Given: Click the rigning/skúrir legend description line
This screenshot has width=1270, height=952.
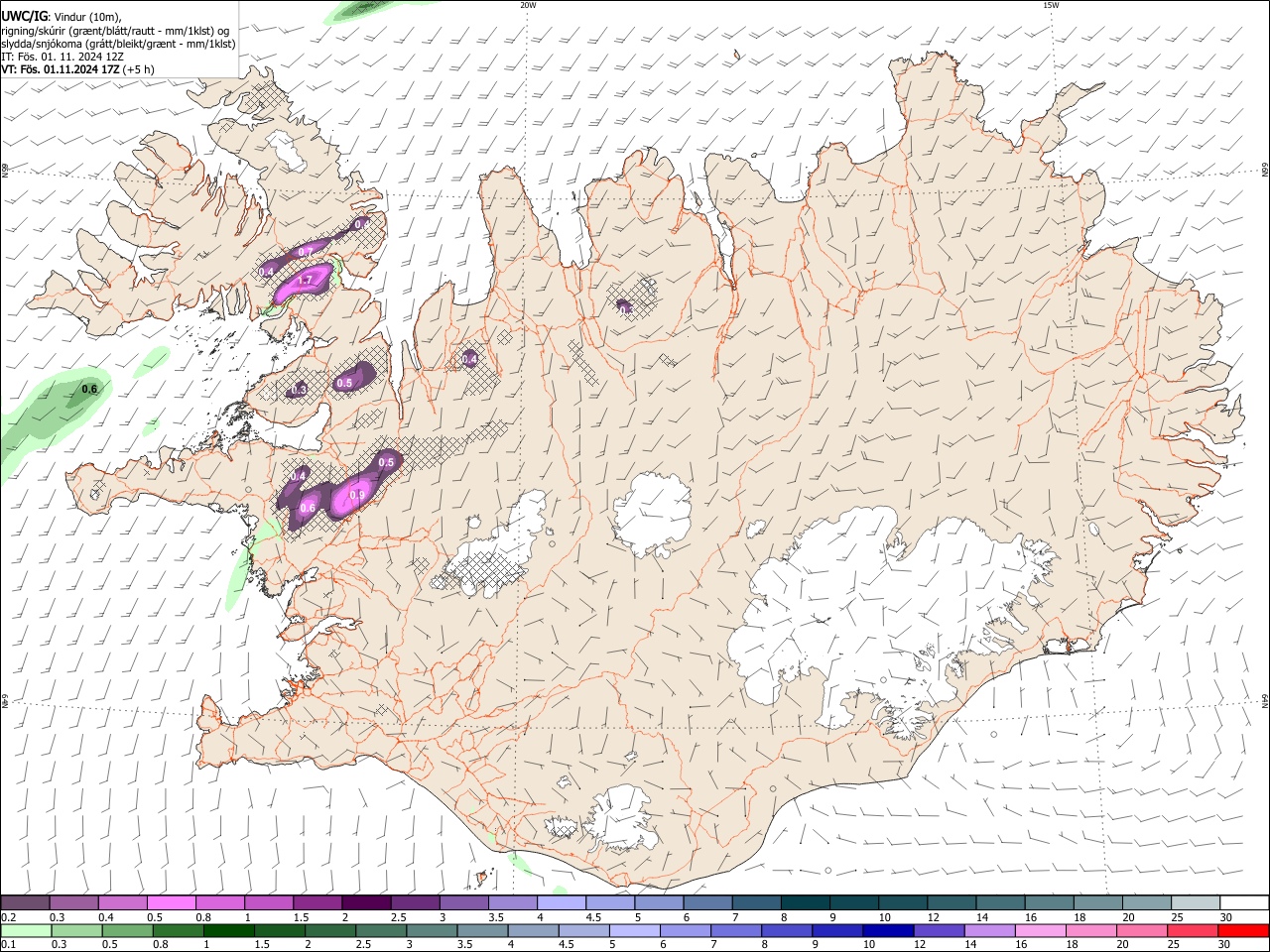Looking at the screenshot, I should pyautogui.click(x=115, y=30).
